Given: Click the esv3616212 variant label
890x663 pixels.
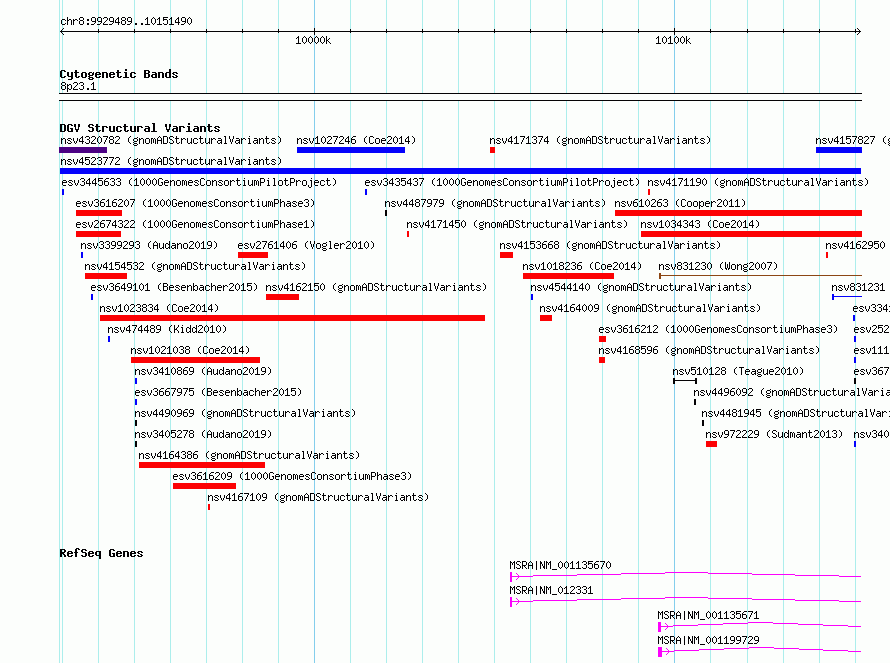Looking at the screenshot, I should [718, 329].
